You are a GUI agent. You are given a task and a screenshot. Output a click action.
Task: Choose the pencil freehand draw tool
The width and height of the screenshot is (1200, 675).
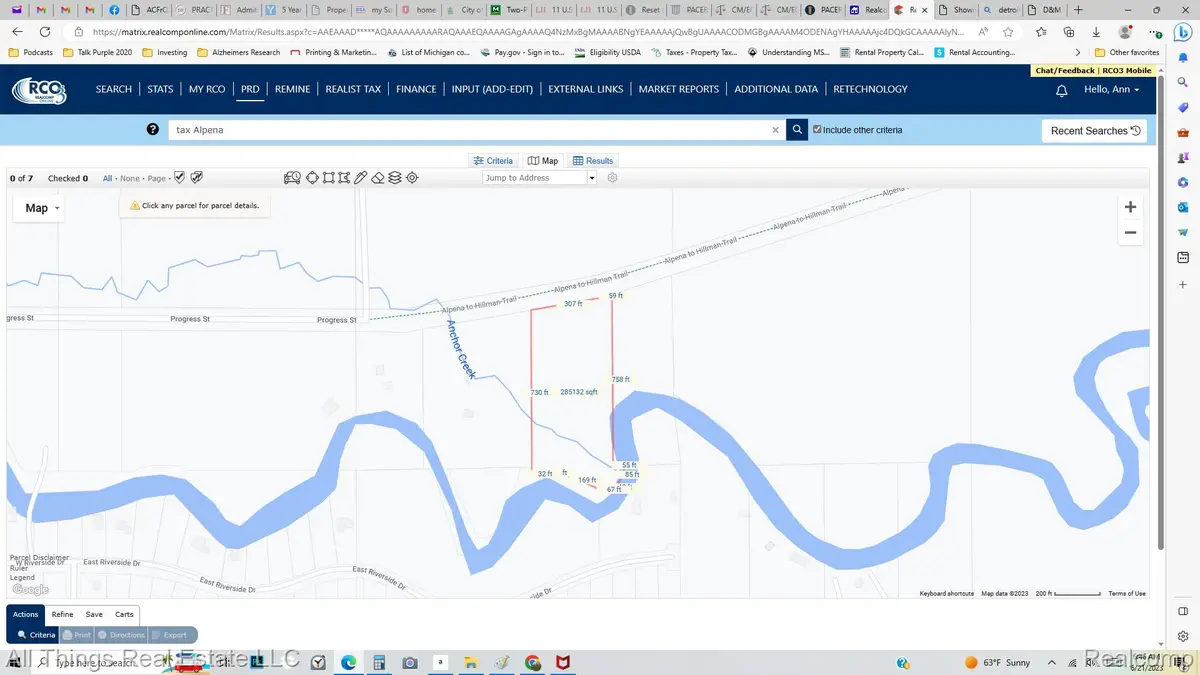(361, 178)
